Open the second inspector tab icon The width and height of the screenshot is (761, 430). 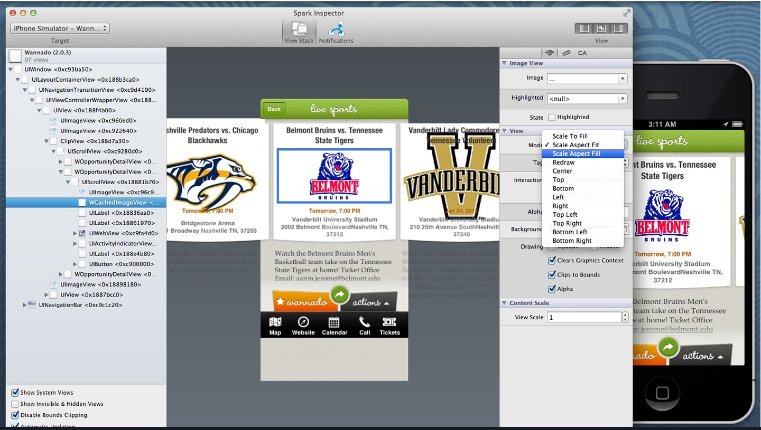click(566, 53)
